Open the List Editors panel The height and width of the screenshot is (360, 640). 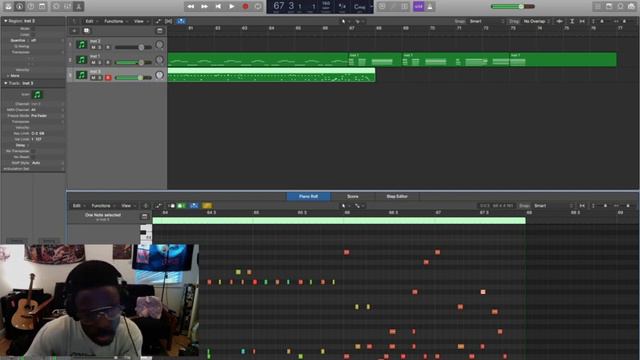pyautogui.click(x=598, y=6)
